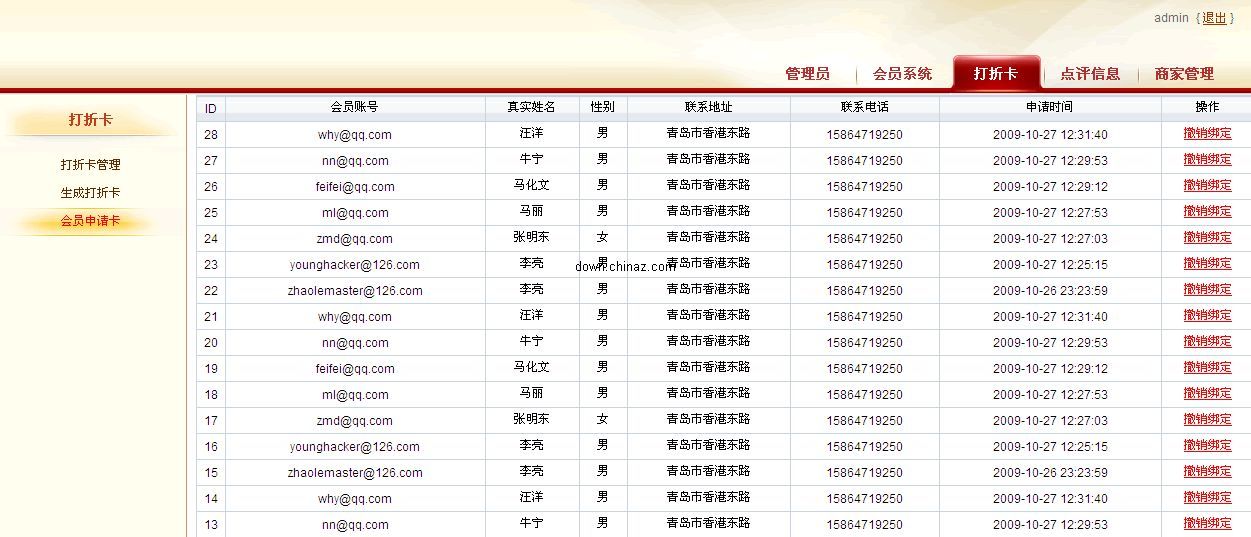Click 撤销绑定 in row ID 23
Image resolution: width=1251 pixels, height=537 pixels.
click(x=1207, y=263)
